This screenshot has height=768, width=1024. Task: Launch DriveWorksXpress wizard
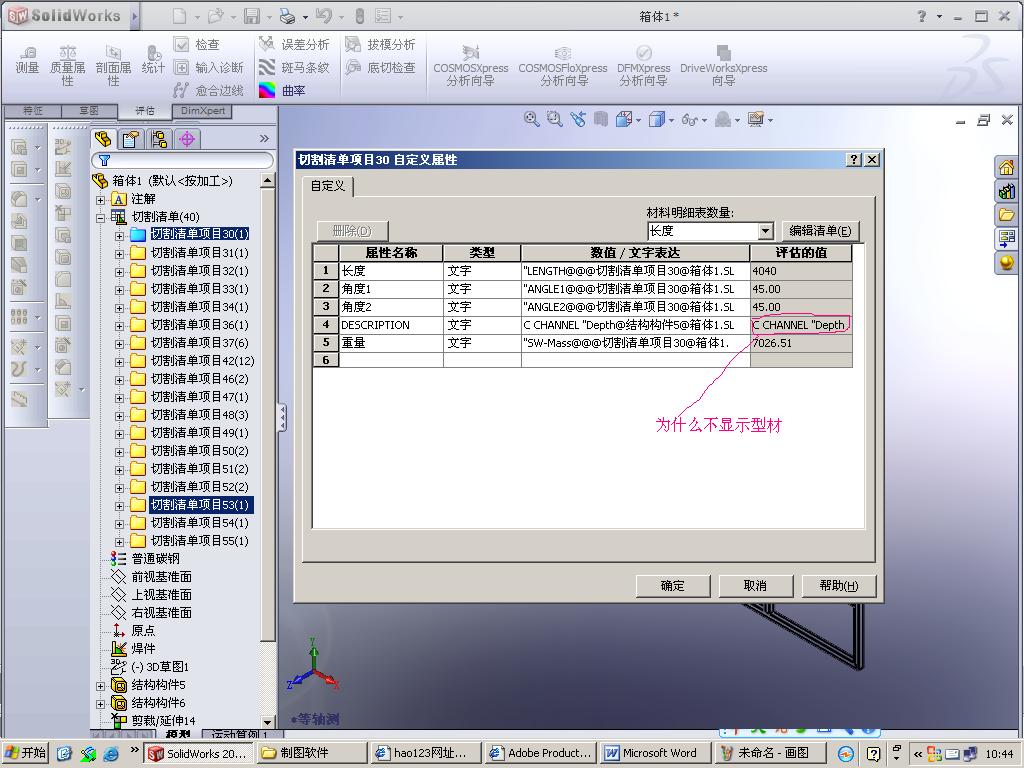tap(724, 66)
